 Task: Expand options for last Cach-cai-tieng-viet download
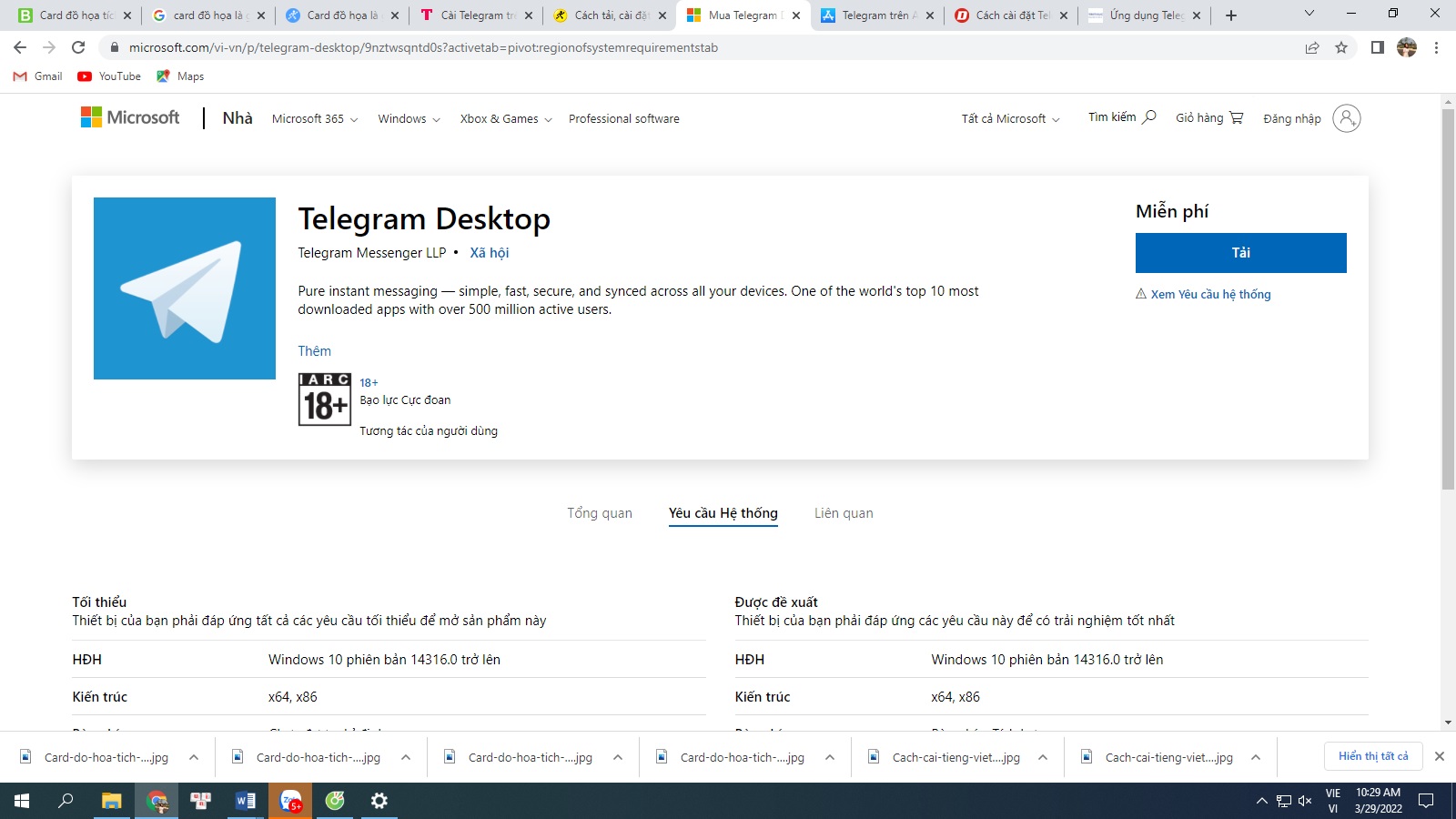1256,757
